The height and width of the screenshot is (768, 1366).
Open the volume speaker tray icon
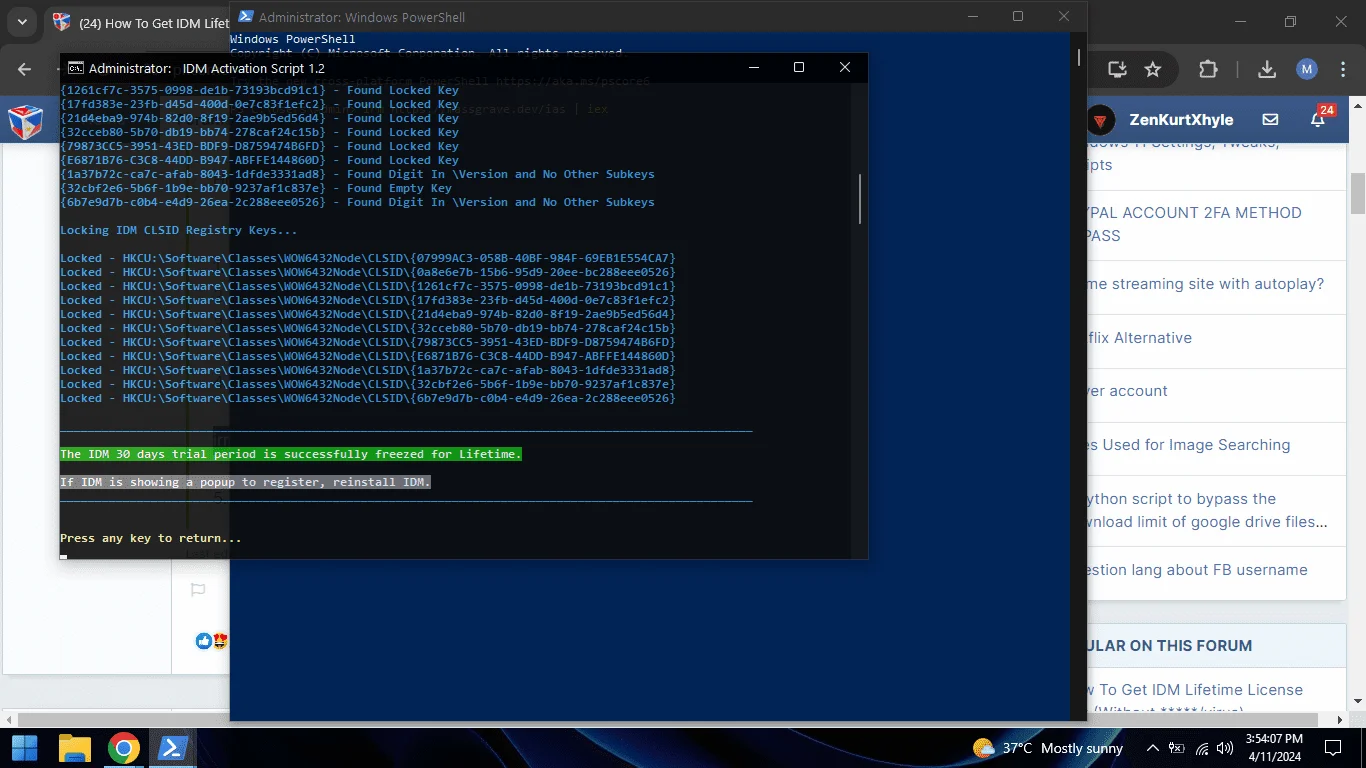tap(1226, 748)
